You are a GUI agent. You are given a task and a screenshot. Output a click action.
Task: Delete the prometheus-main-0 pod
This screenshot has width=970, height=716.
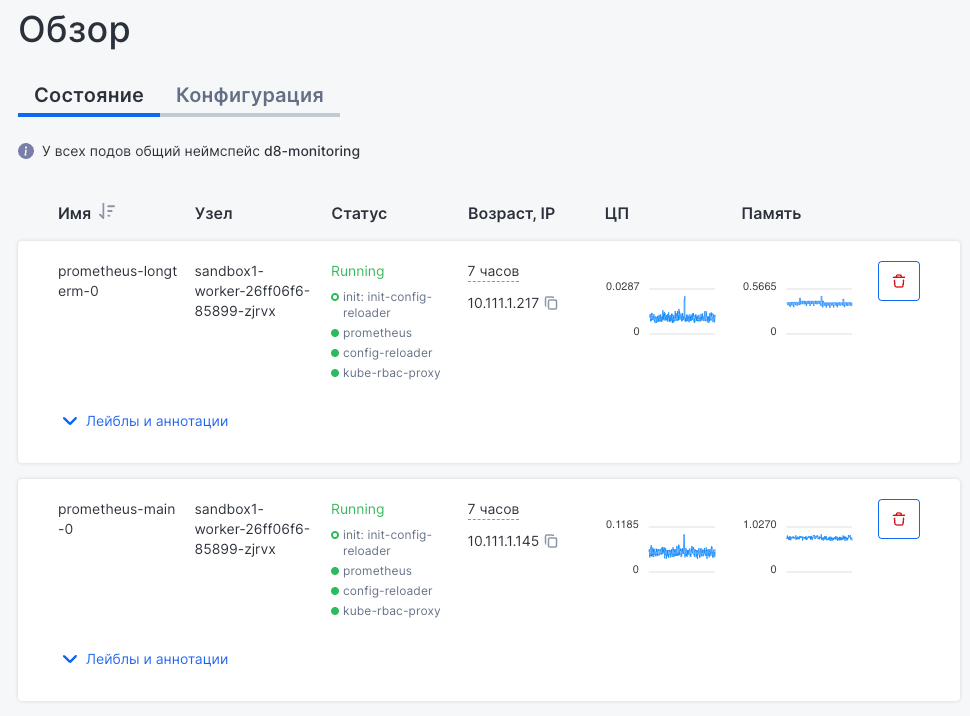coord(898,519)
